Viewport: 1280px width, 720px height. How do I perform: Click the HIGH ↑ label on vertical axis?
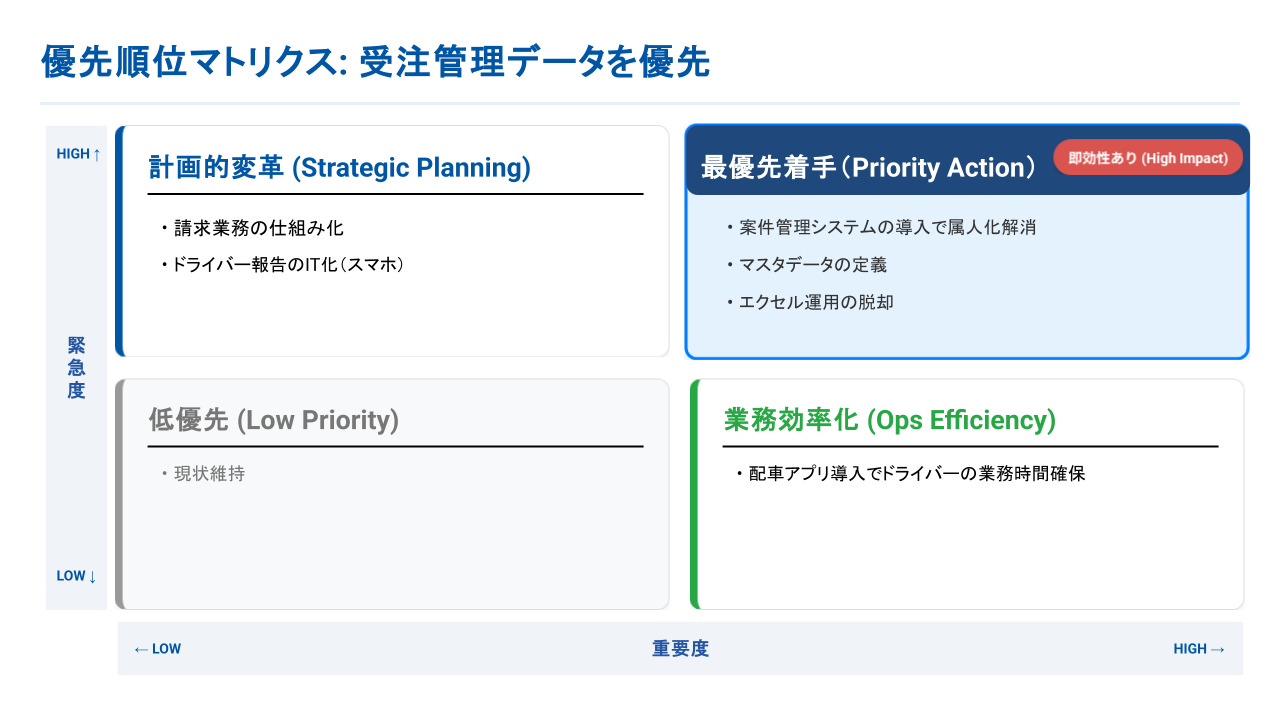(78, 154)
